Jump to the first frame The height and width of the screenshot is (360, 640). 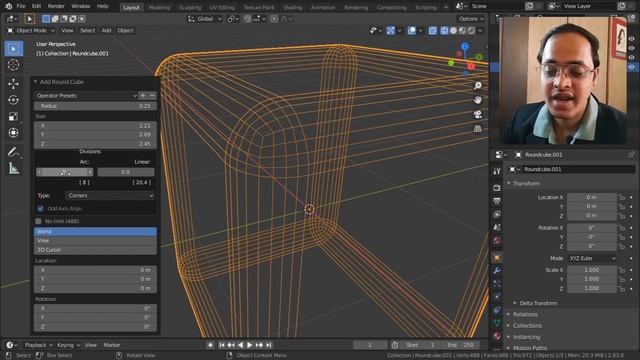point(222,345)
